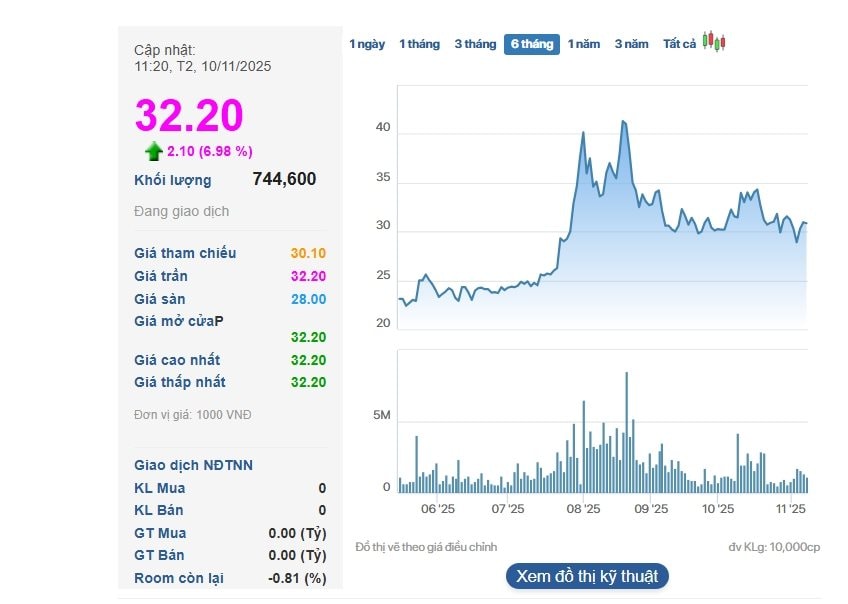Show the 1 năm chart range
This screenshot has width=848, height=604.
[x=584, y=44]
